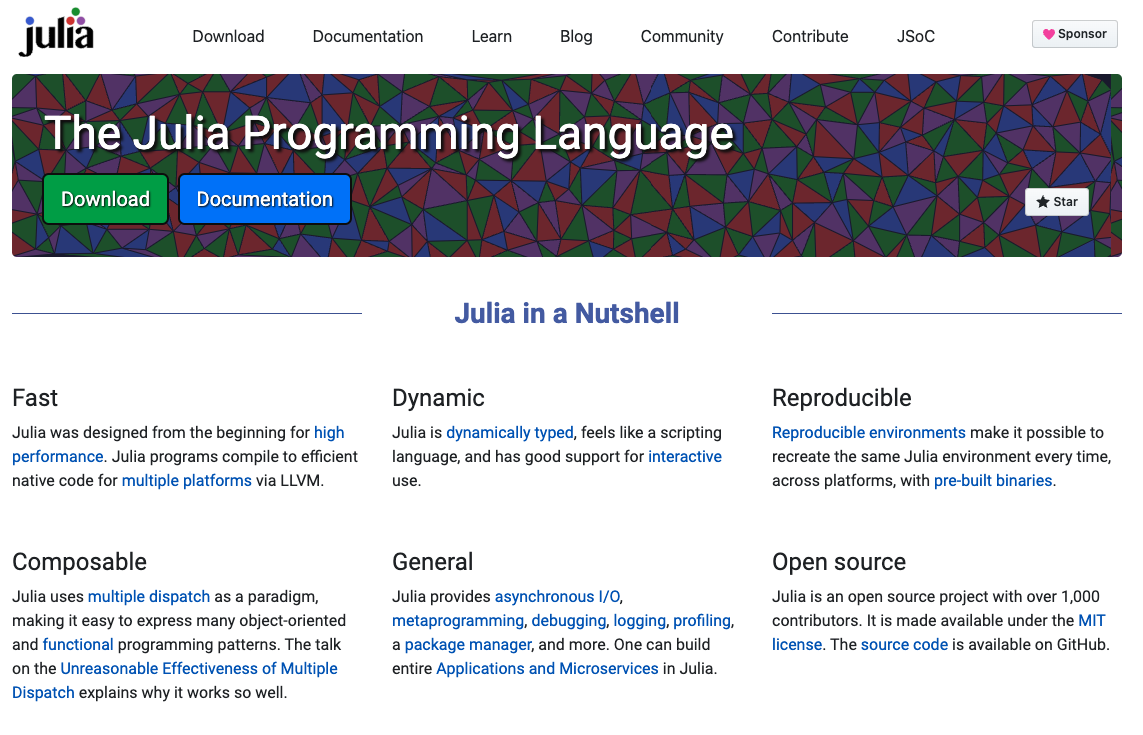Open the Download menu item
Image resolution: width=1143 pixels, height=735 pixels.
pyautogui.click(x=228, y=36)
